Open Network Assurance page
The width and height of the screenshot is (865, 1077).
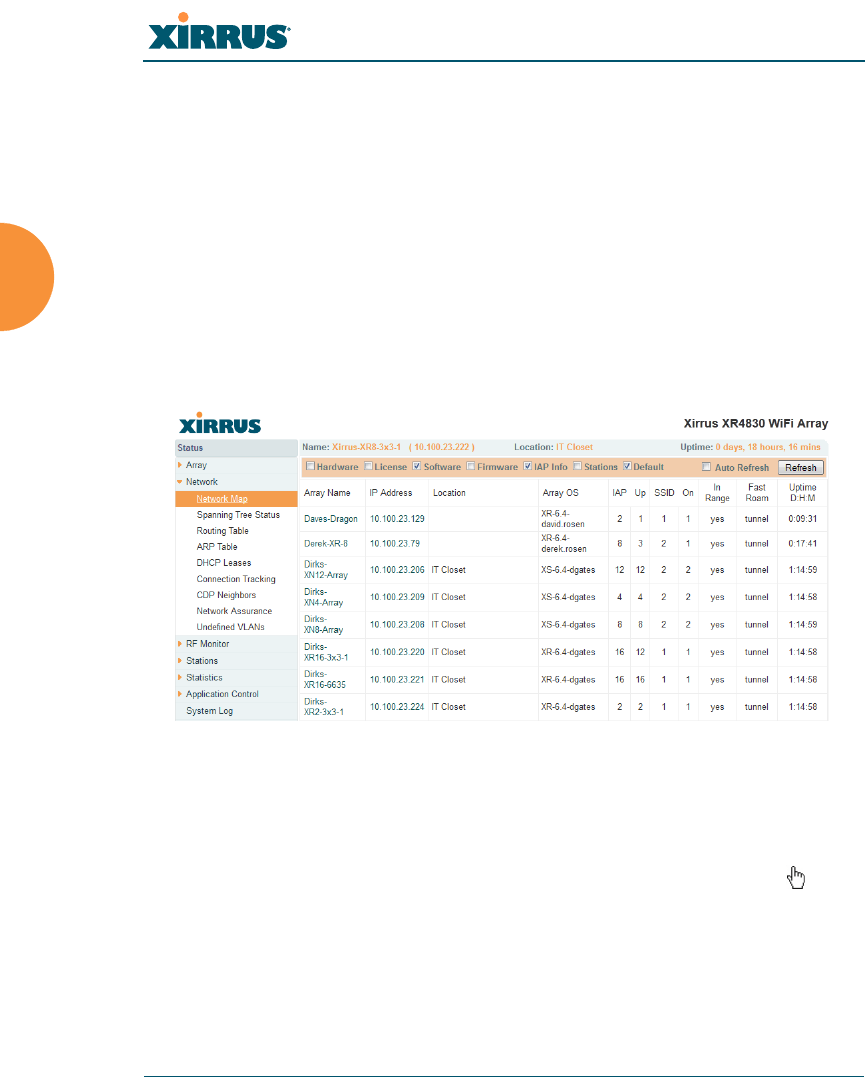pos(234,611)
